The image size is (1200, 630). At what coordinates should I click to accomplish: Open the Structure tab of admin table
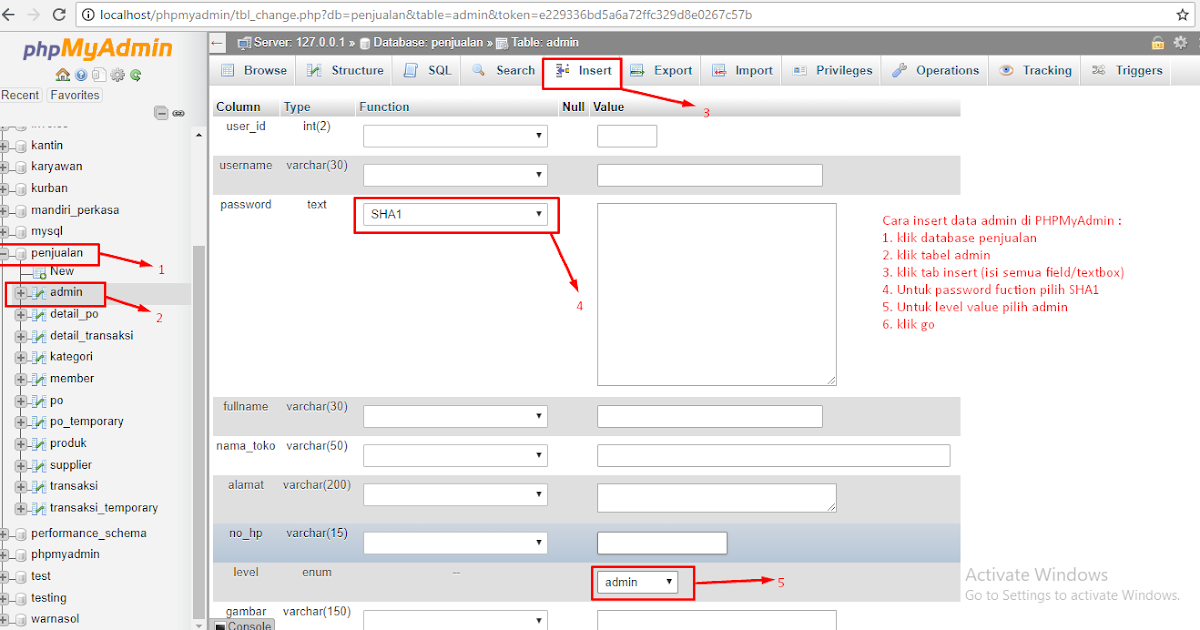pos(345,70)
